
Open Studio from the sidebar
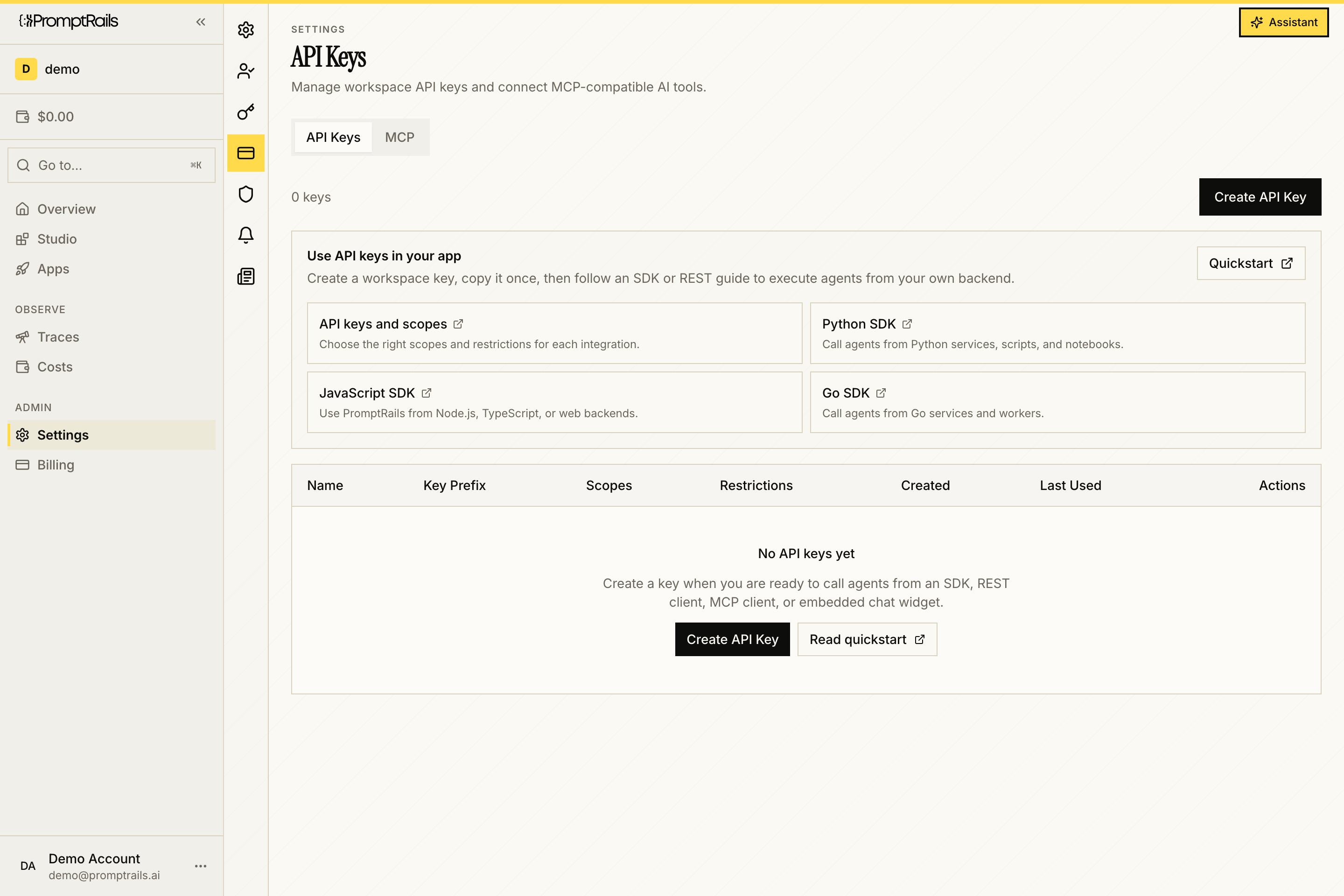[x=112, y=239]
